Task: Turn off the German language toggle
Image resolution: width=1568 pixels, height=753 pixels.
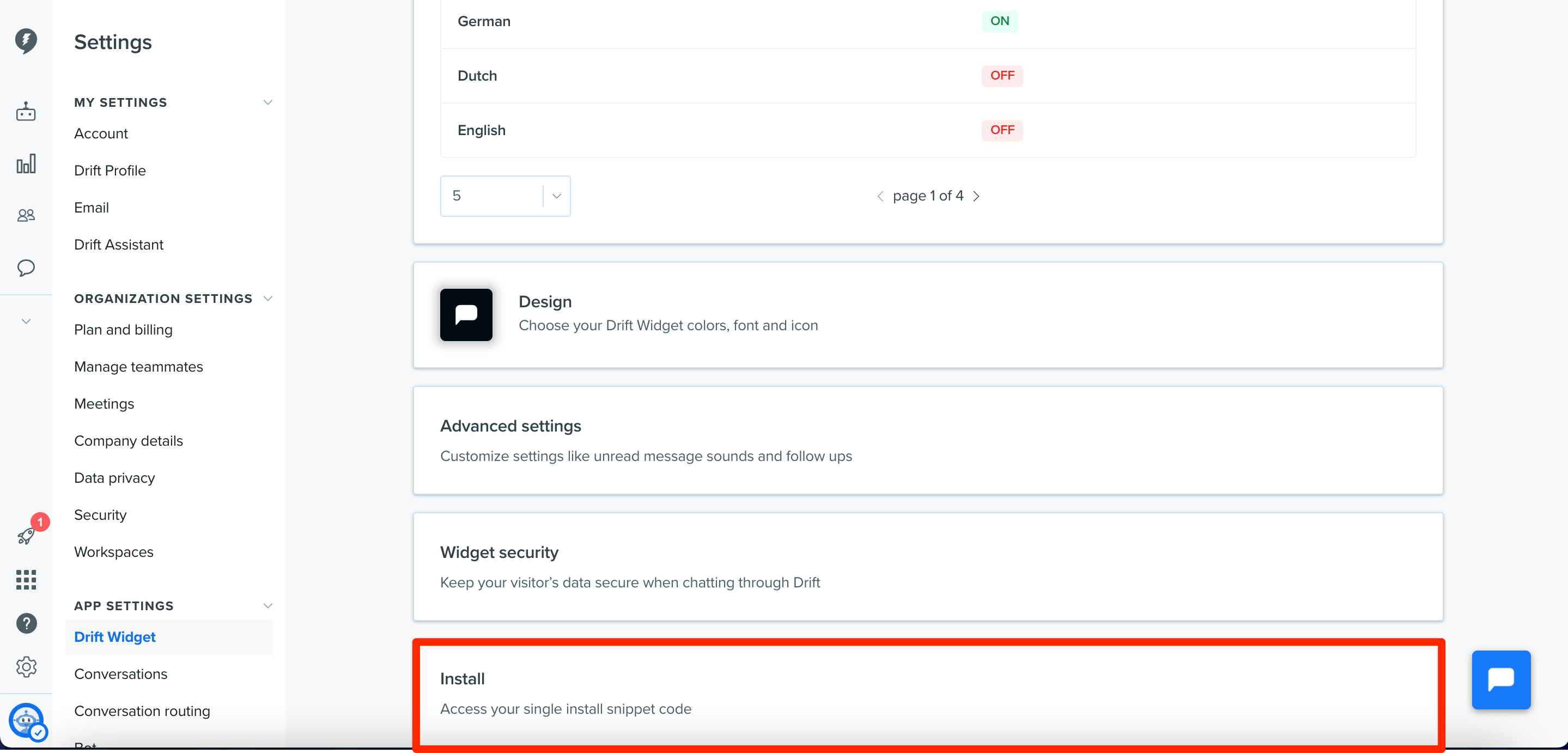Action: 1000,21
